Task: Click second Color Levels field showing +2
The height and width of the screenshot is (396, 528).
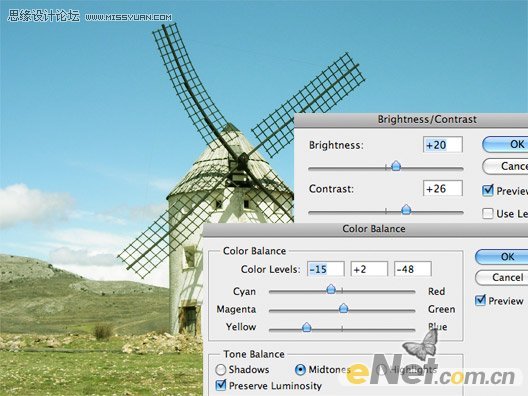Action: [369, 269]
